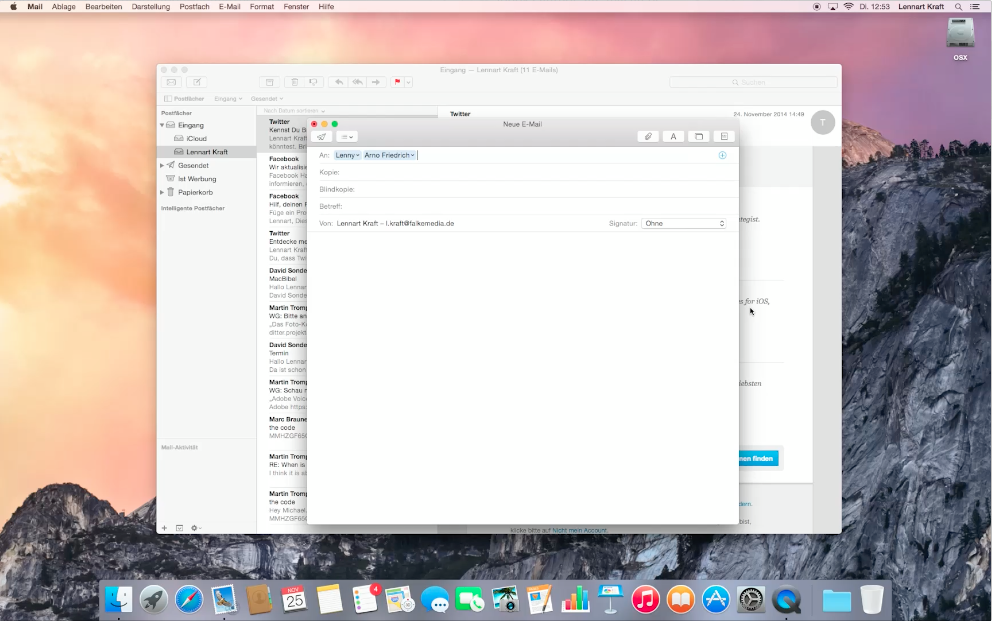The width and height of the screenshot is (992, 621).
Task: Open OSX drive icon on desktop
Action: (960, 39)
